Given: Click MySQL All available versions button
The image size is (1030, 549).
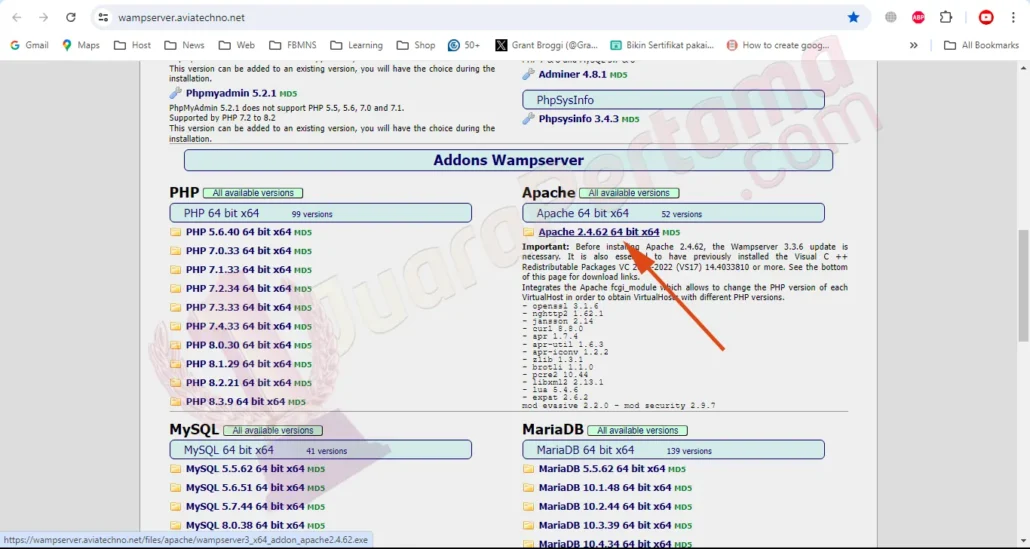Looking at the screenshot, I should pos(273,431).
